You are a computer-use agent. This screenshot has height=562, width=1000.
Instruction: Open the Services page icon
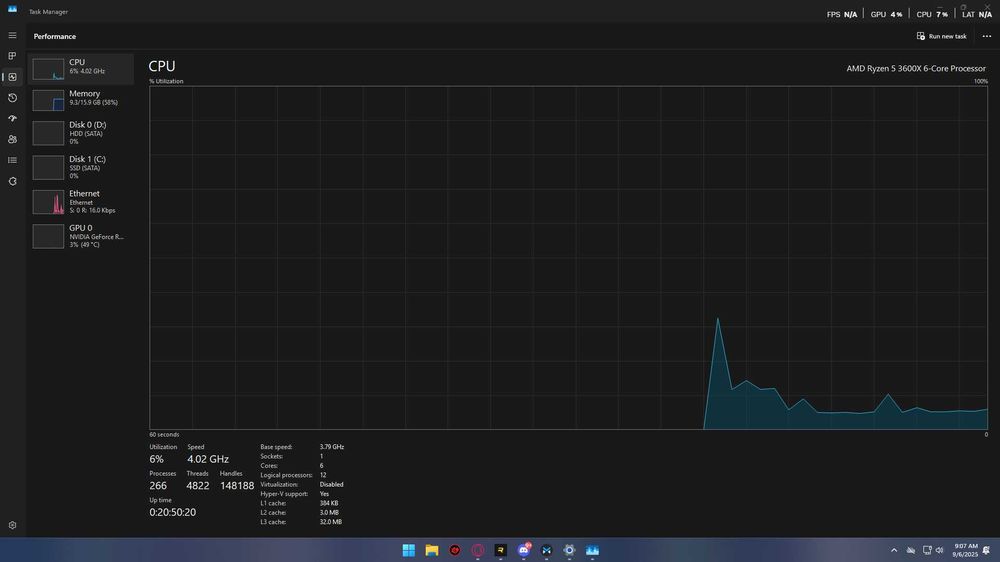click(12, 181)
